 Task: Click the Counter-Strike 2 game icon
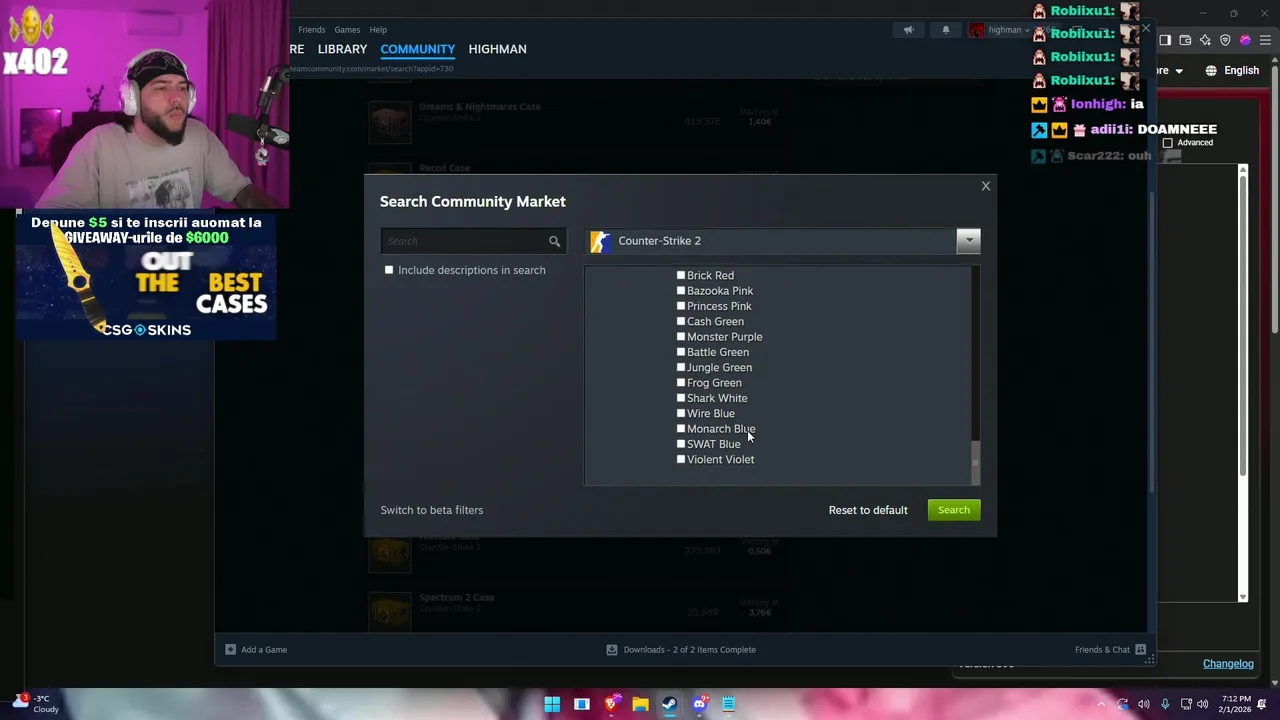600,241
